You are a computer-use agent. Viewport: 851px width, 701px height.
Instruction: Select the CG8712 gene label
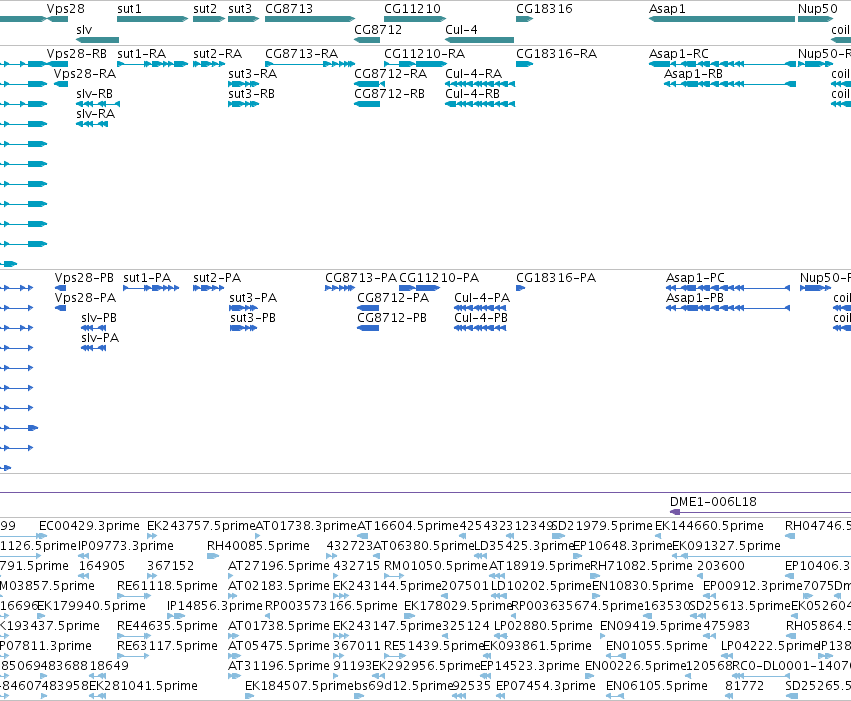point(378,30)
